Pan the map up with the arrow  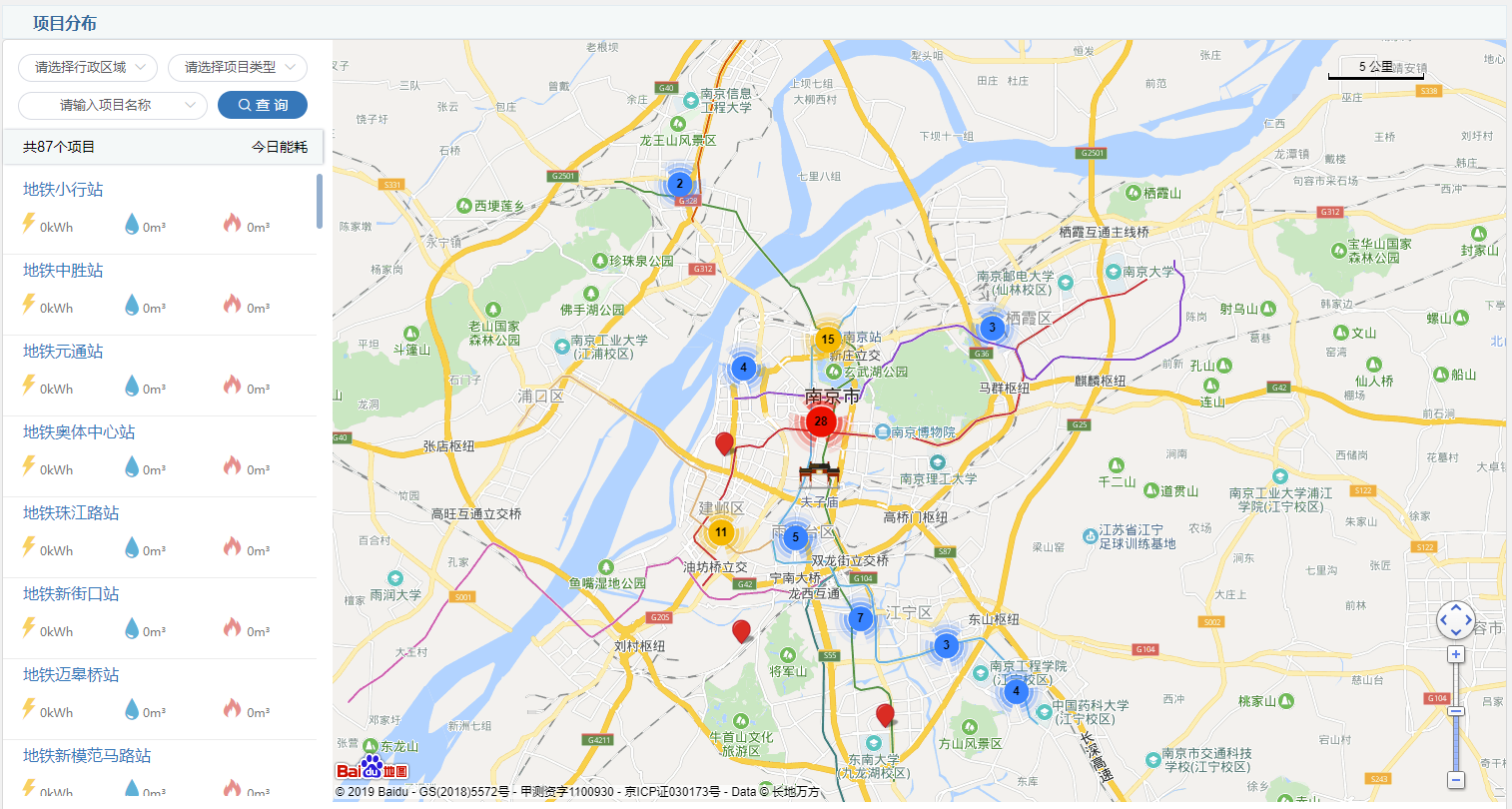pos(1456,607)
